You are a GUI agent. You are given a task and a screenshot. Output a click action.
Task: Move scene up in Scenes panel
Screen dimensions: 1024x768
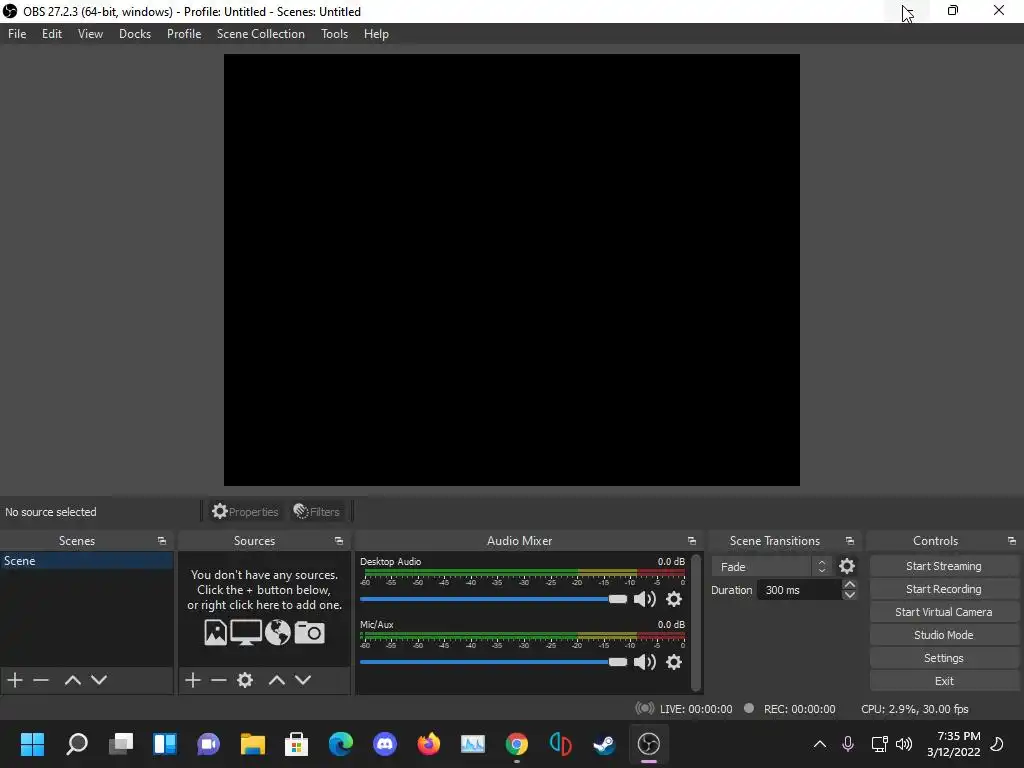click(x=72, y=680)
